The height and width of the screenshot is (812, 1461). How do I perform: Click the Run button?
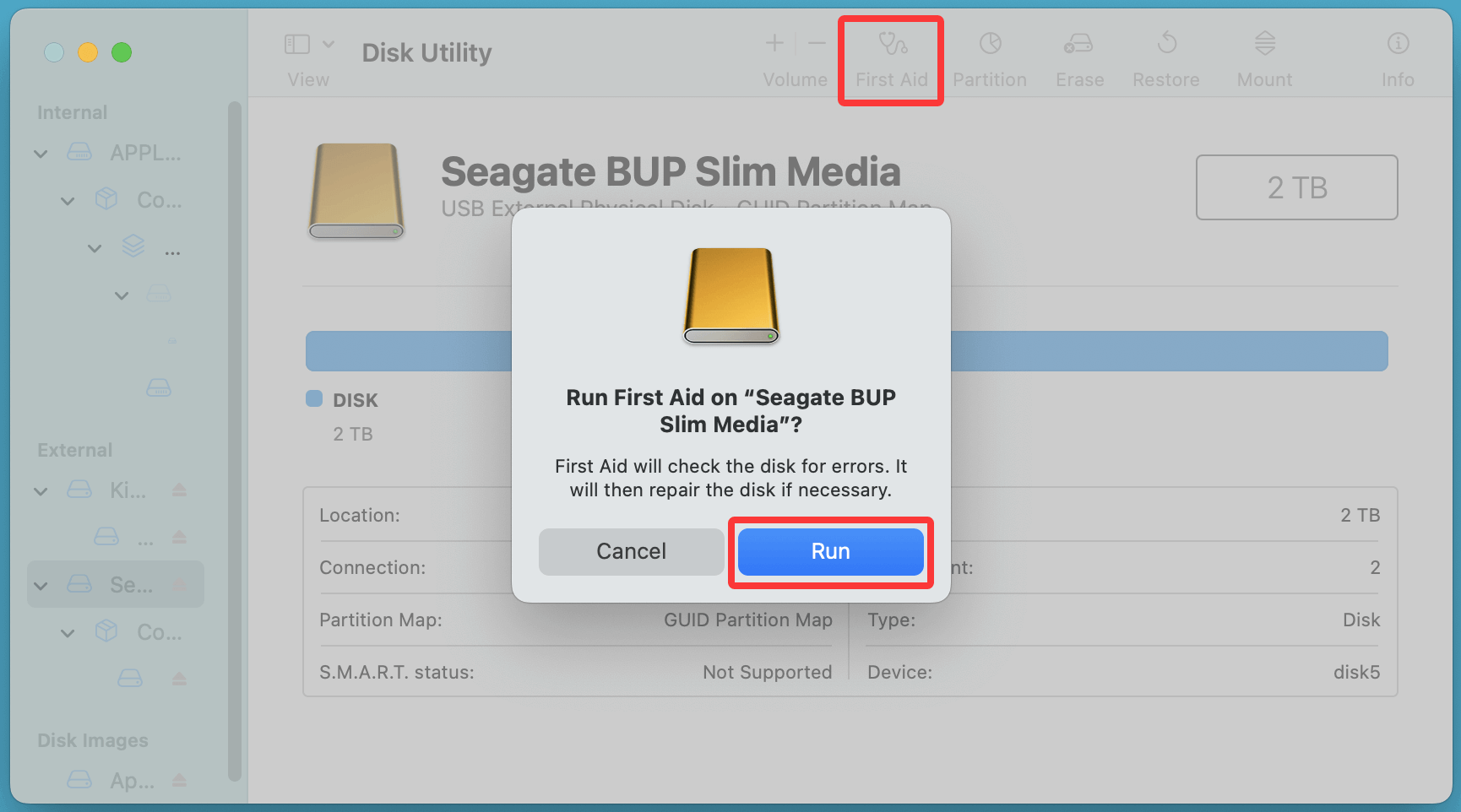point(830,551)
